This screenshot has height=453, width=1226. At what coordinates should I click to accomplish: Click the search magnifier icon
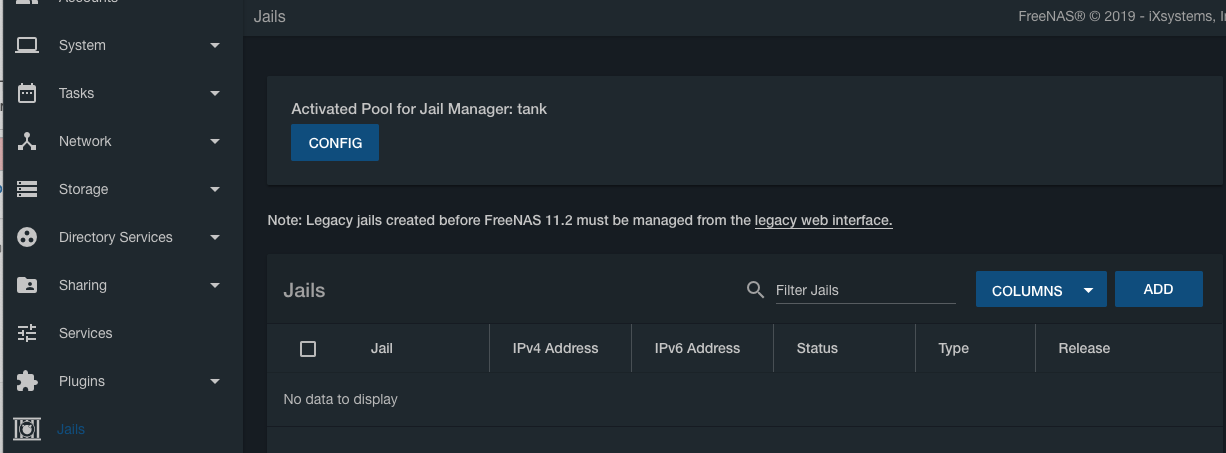[x=756, y=290]
